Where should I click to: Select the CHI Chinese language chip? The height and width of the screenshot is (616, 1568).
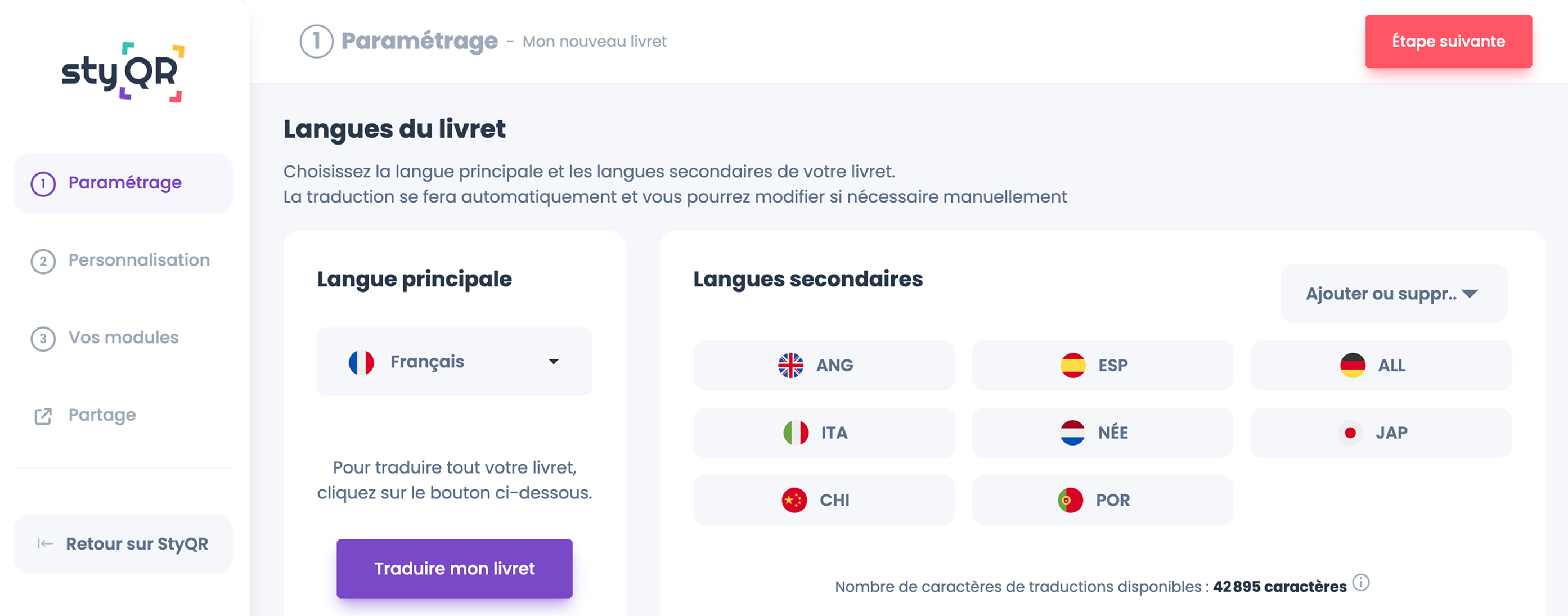824,500
